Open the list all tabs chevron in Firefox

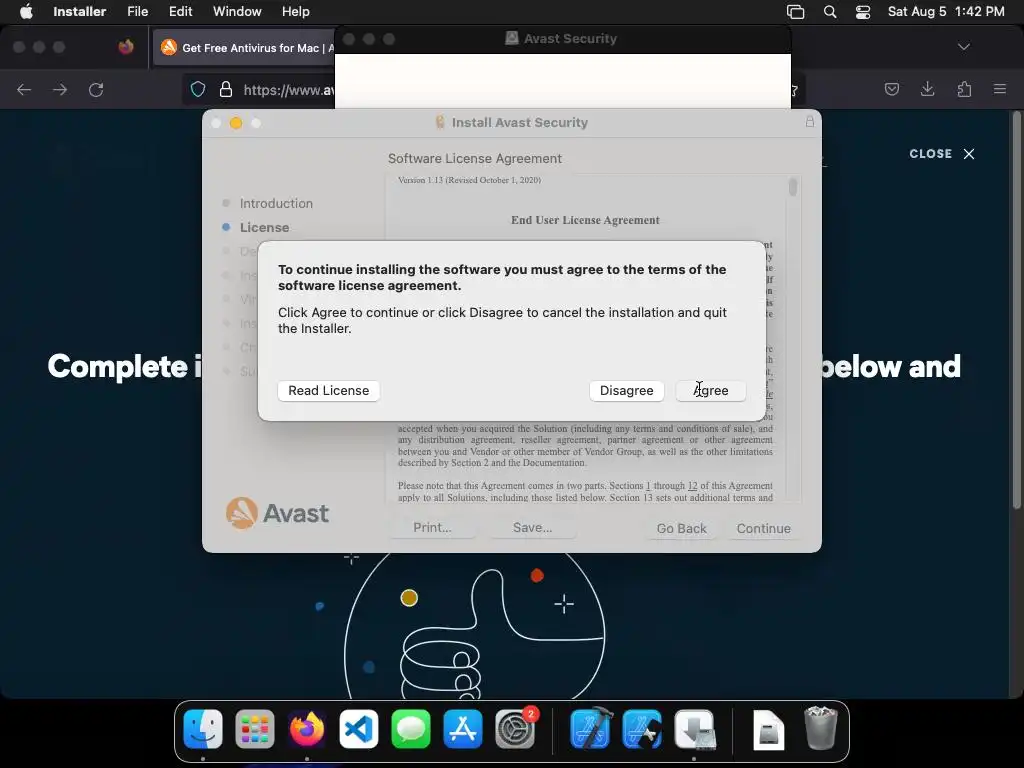pyautogui.click(x=964, y=47)
